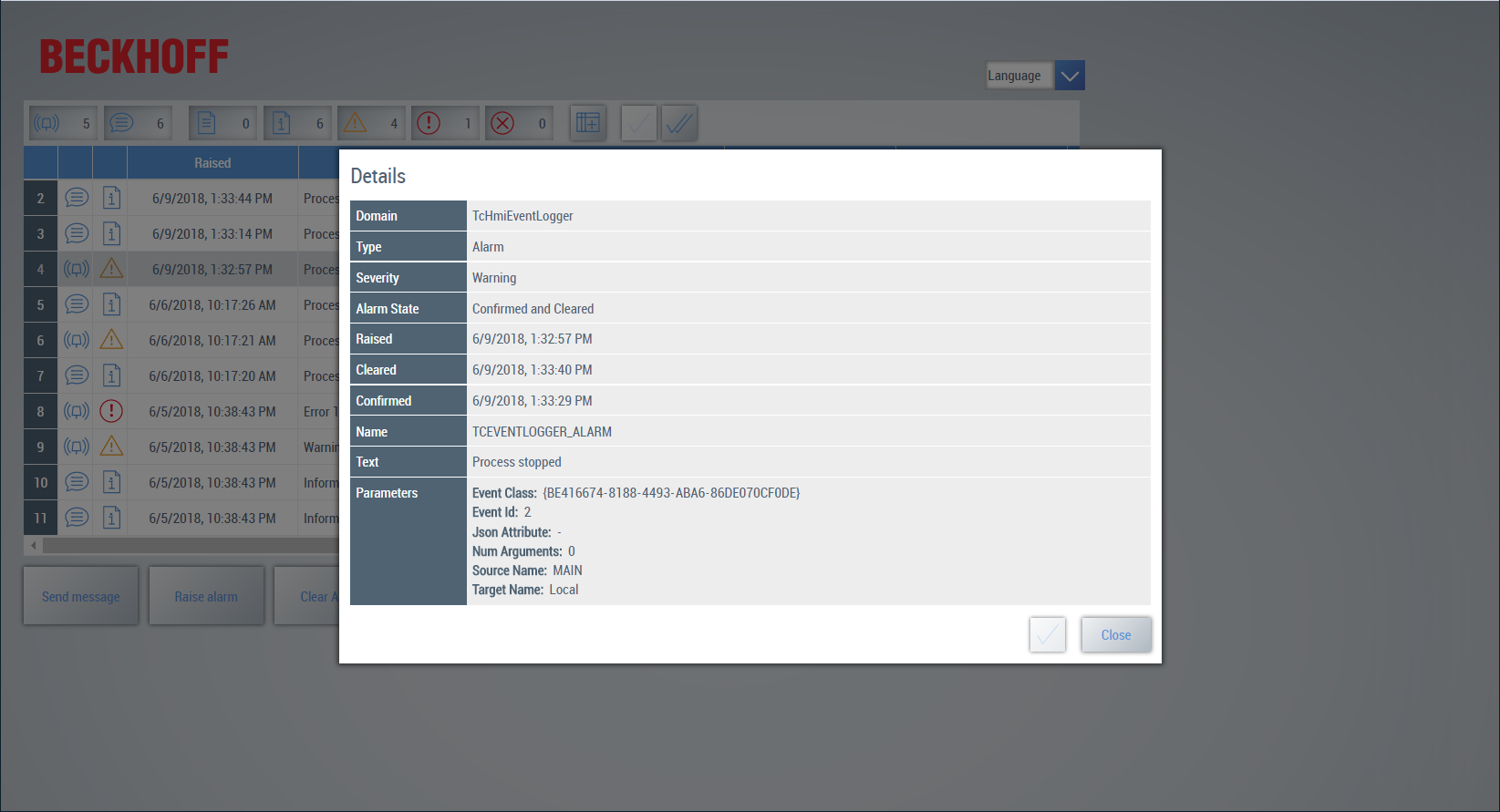The image size is (1500, 812).
Task: Click message icon in row 2
Action: pyautogui.click(x=77, y=198)
